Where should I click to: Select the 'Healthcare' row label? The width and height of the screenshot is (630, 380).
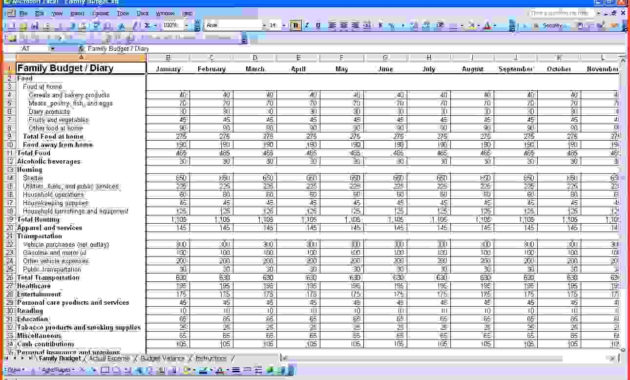34,286
